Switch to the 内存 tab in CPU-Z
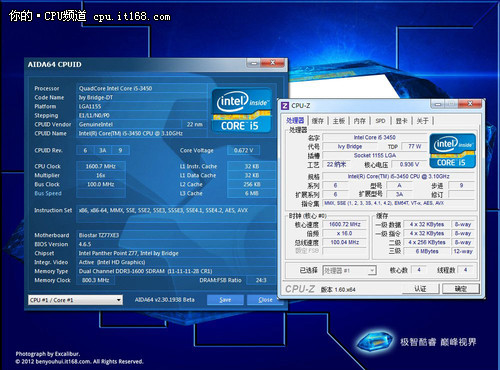 [x=359, y=121]
